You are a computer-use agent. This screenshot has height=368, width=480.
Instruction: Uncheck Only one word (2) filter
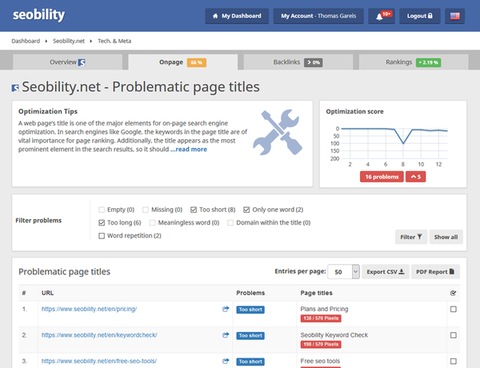point(246,210)
